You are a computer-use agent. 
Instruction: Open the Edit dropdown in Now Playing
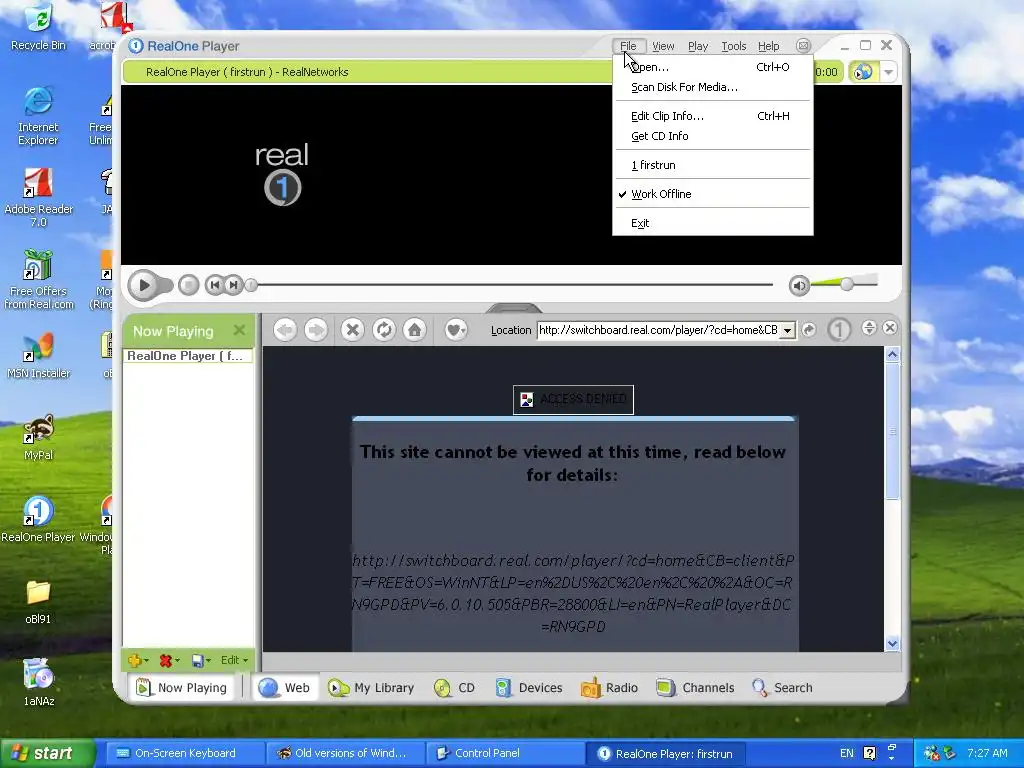pos(234,660)
